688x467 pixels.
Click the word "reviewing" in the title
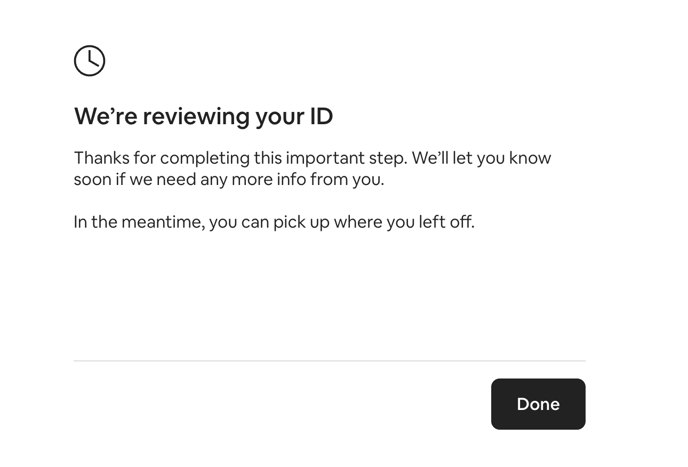coord(197,117)
